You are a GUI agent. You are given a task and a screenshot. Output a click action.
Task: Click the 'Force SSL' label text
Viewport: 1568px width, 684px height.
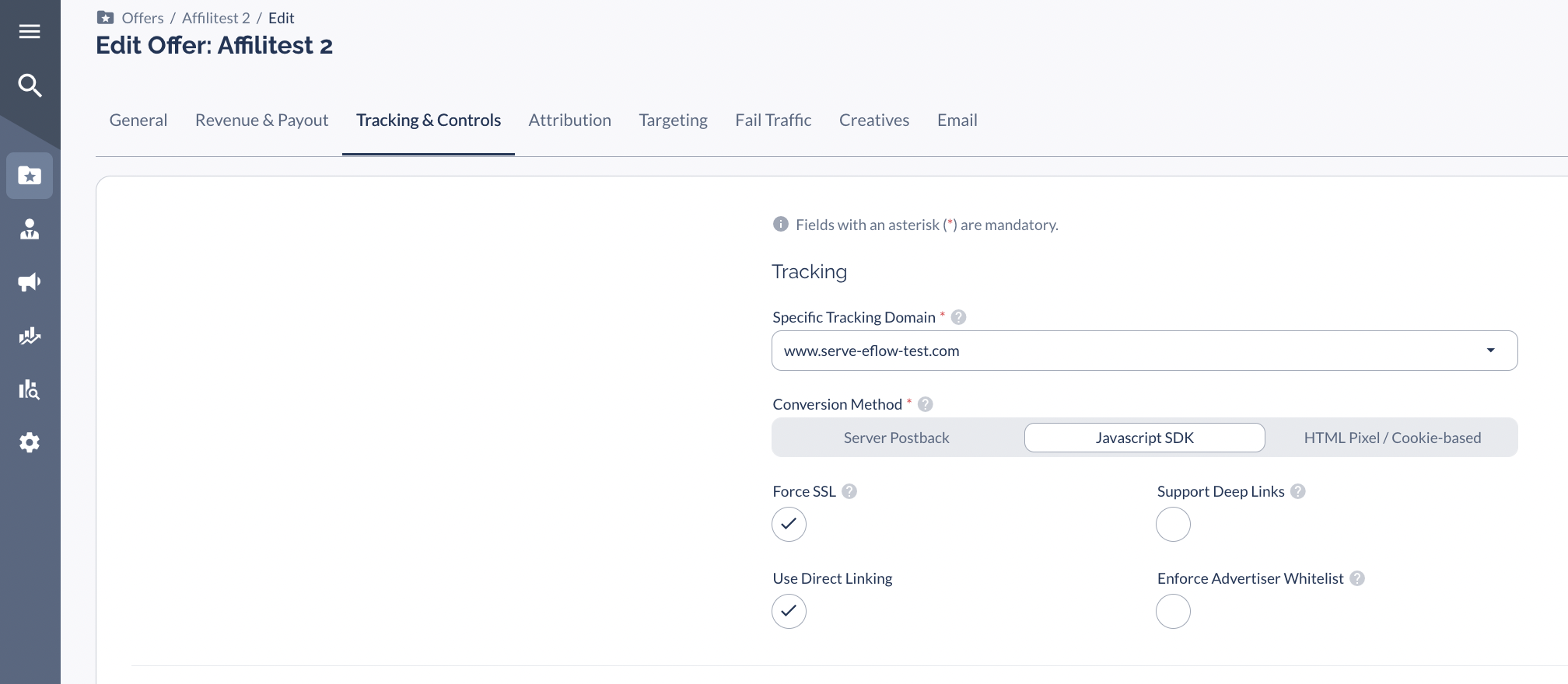tap(804, 491)
